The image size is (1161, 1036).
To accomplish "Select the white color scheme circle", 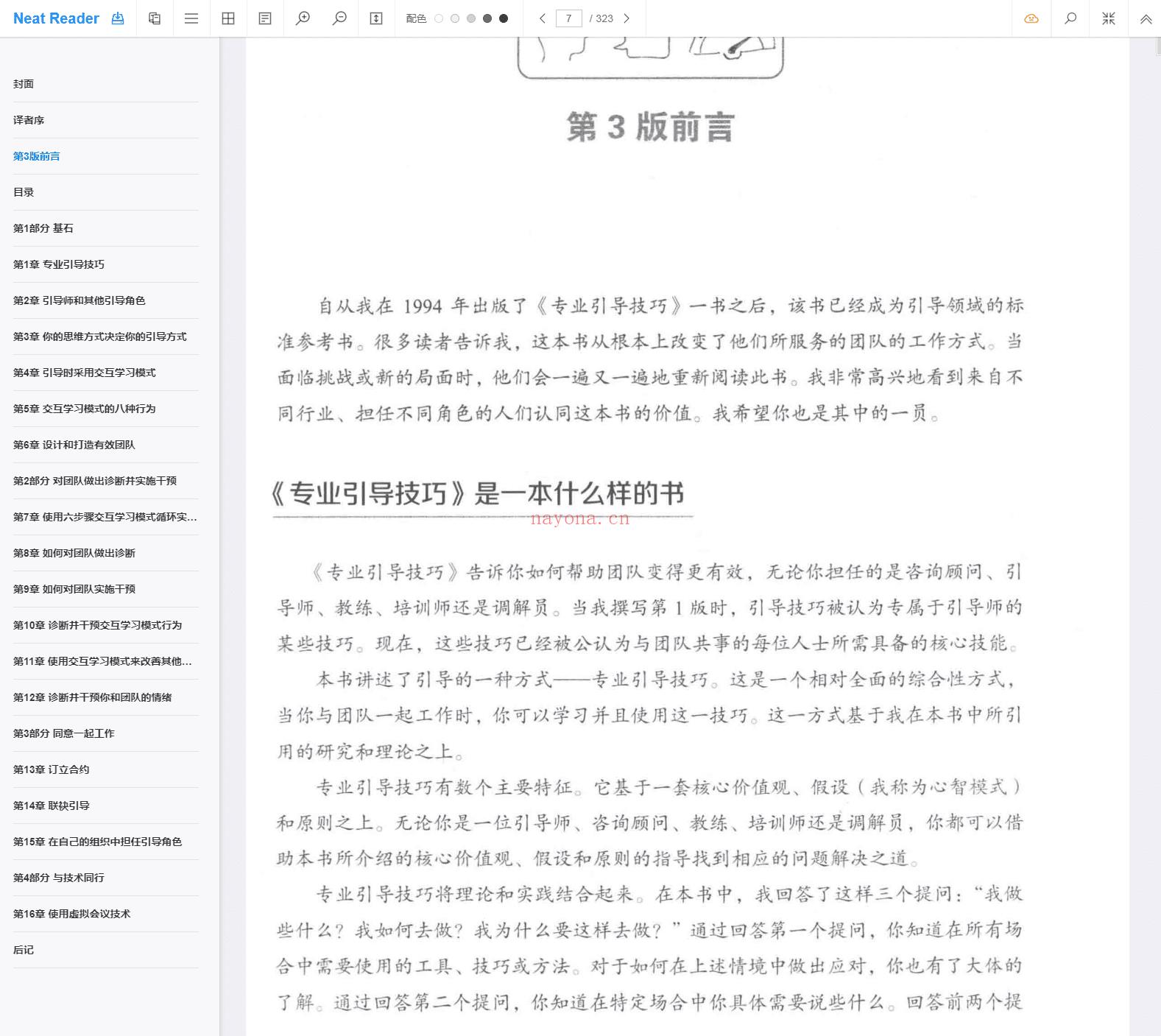I will pos(439,18).
